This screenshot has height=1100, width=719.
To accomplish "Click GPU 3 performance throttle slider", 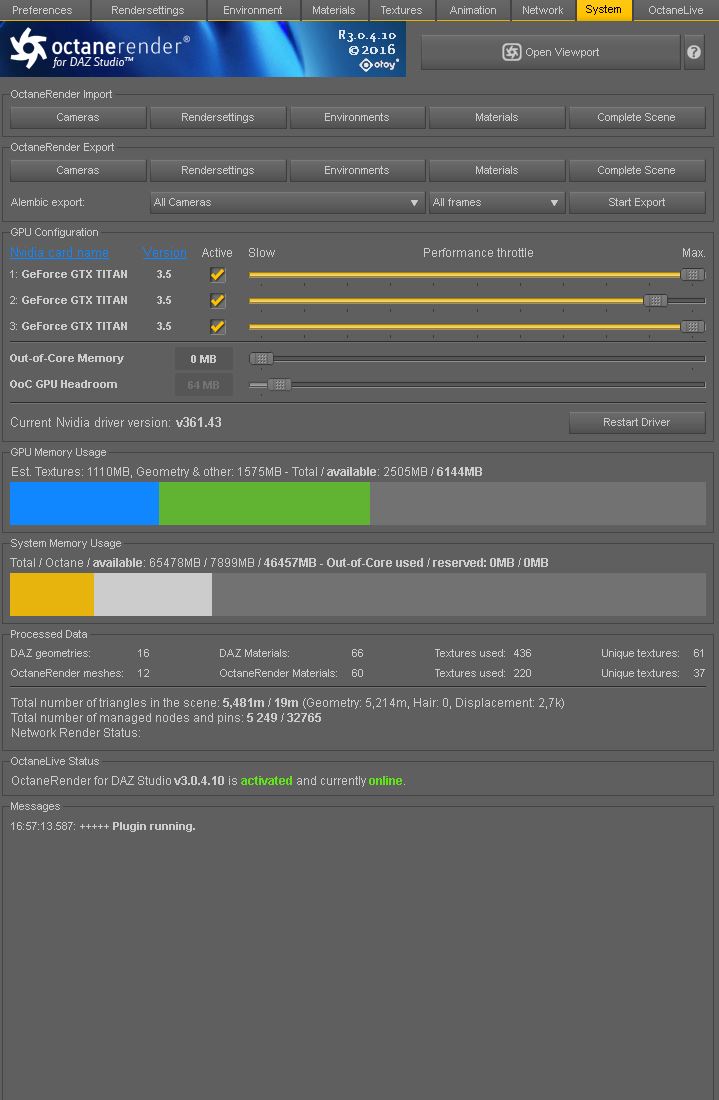I will tap(477, 326).
